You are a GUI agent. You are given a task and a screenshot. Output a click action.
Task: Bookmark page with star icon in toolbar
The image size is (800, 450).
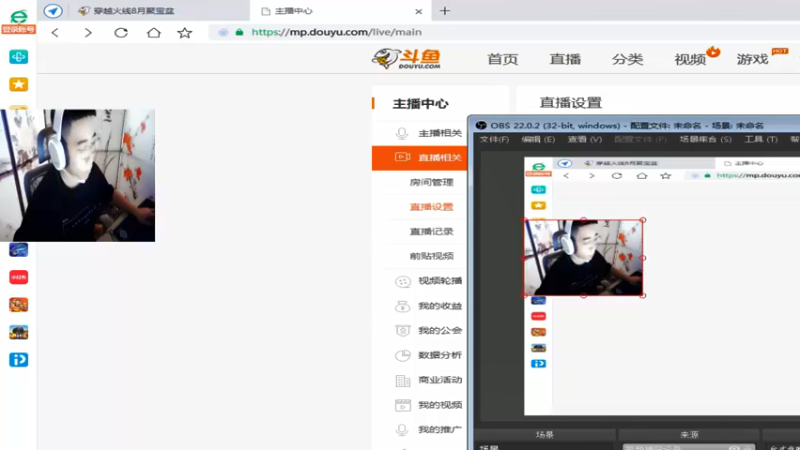[x=185, y=33]
